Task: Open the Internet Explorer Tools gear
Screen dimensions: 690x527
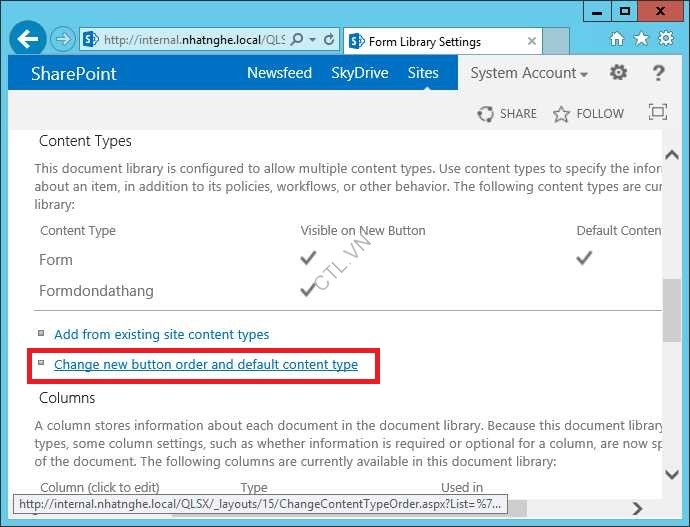Action: click(666, 39)
